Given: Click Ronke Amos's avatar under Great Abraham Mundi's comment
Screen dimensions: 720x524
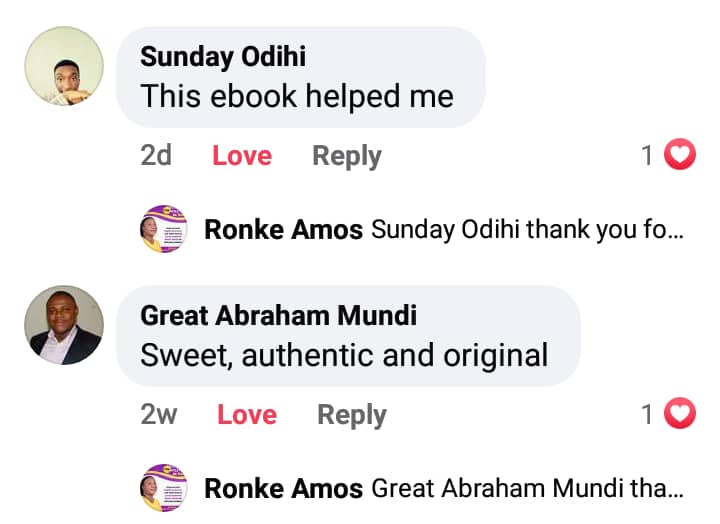Looking at the screenshot, I should click(162, 488).
